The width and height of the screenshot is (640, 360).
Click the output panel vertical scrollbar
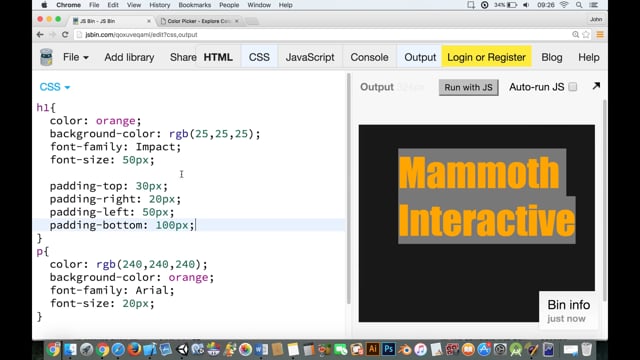pos(604,200)
